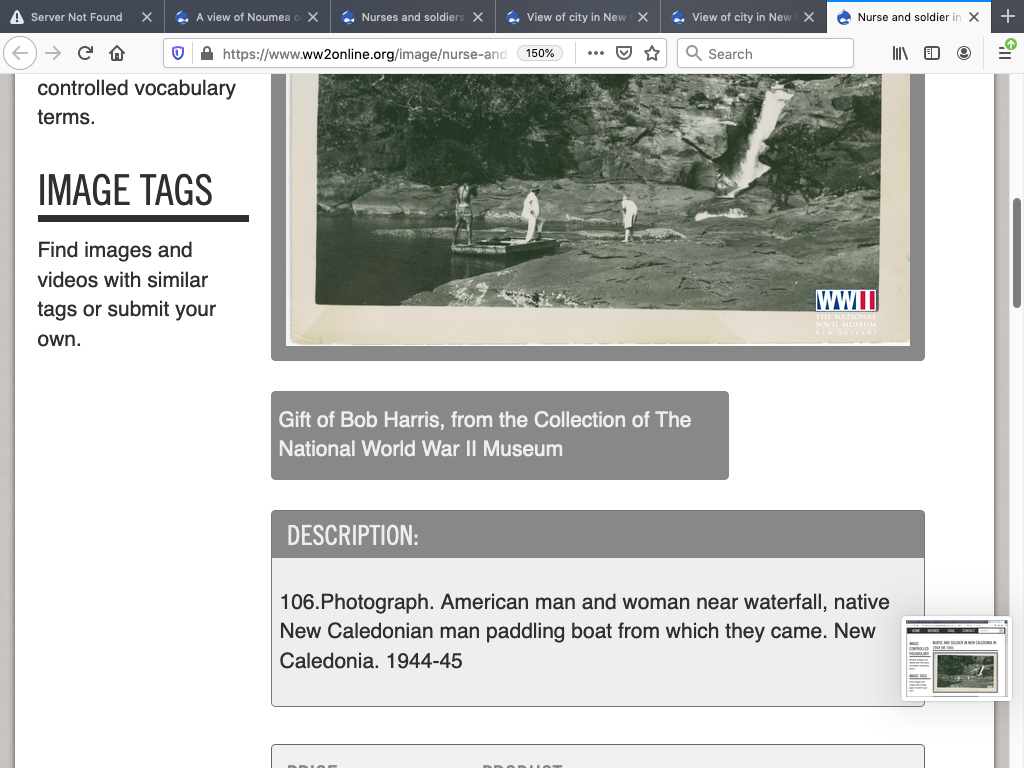Viewport: 1024px width, 768px height.
Task: Open the tracking protection shield icon
Action: [x=178, y=54]
